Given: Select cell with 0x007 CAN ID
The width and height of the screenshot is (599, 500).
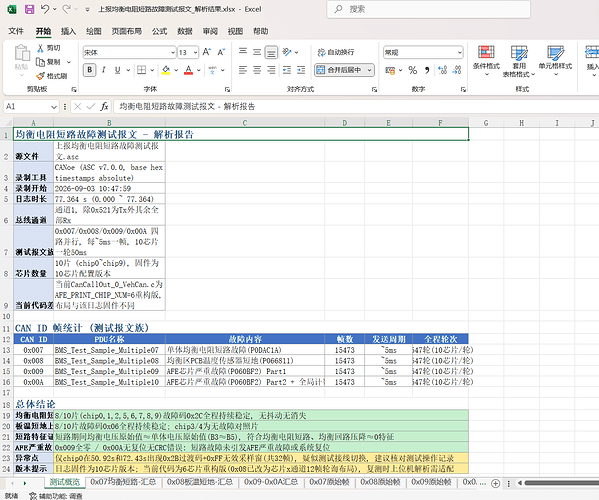Looking at the screenshot, I should pyautogui.click(x=33, y=350).
